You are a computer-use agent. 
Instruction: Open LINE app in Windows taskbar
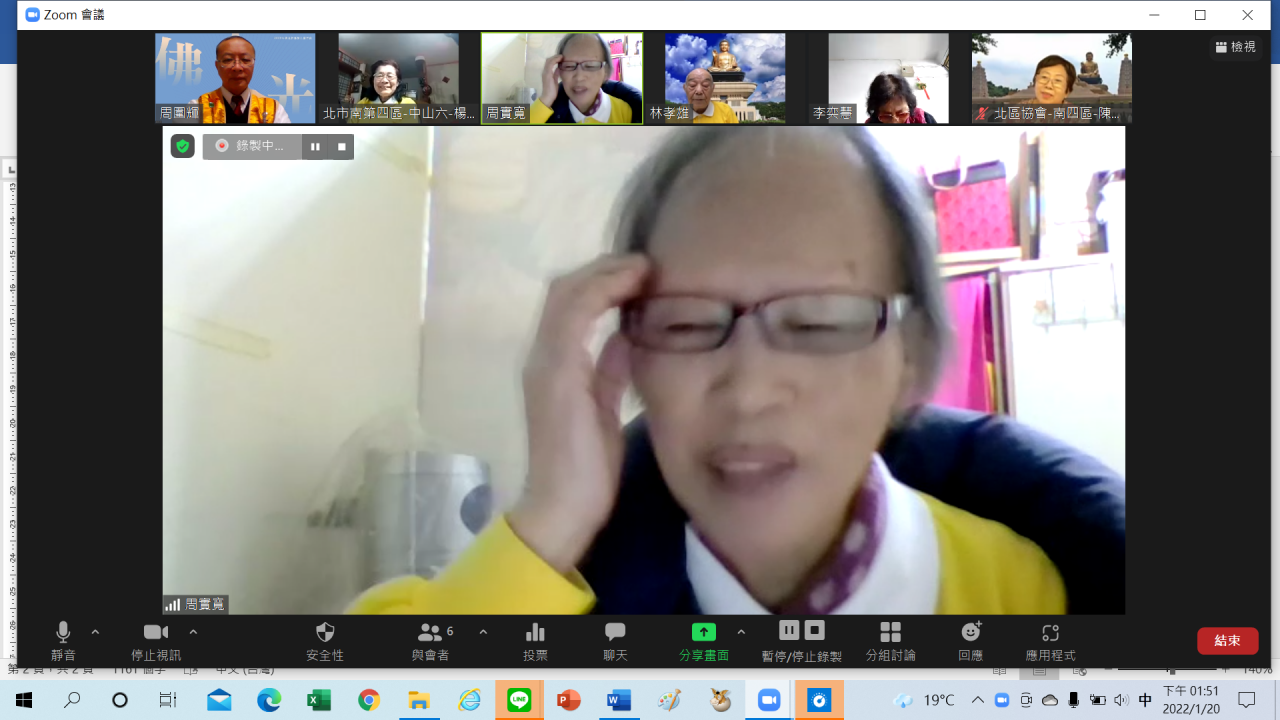coord(519,700)
